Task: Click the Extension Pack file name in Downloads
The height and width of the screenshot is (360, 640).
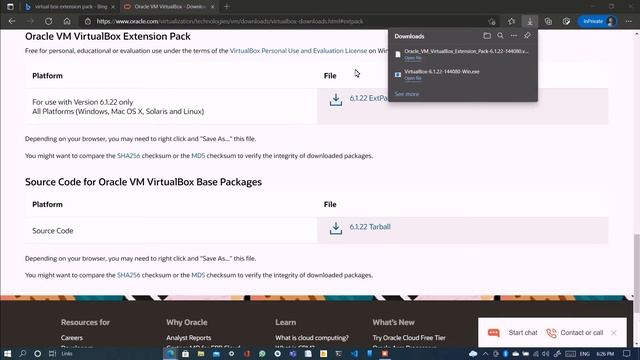Action: coord(466,51)
